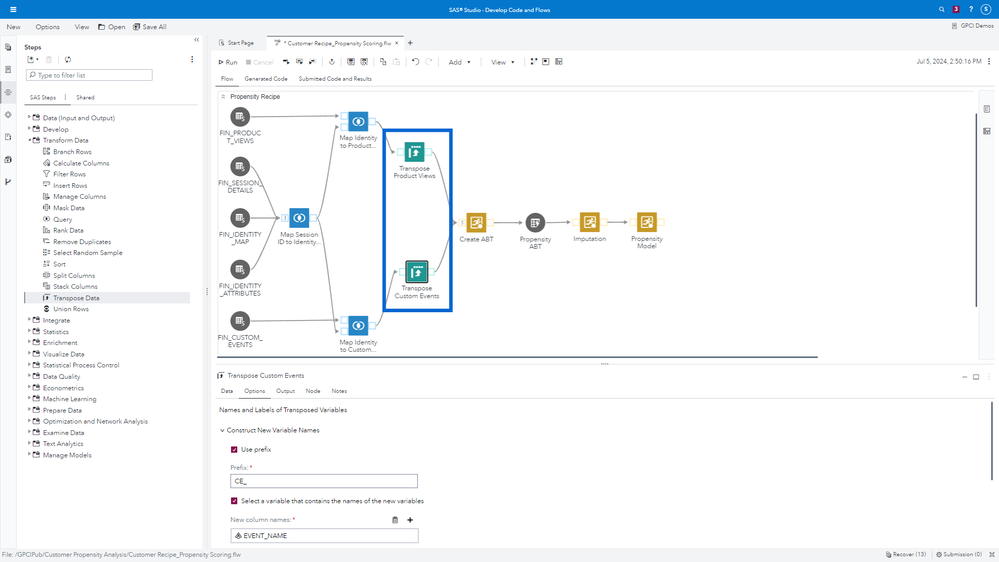Collapse Construct New Variable Names section
The width and height of the screenshot is (999, 562).
coord(223,430)
